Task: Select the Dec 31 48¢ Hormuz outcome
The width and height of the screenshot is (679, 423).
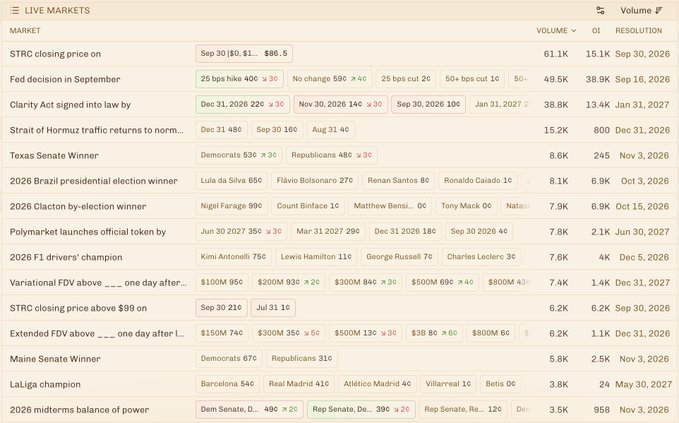Action: coord(221,129)
